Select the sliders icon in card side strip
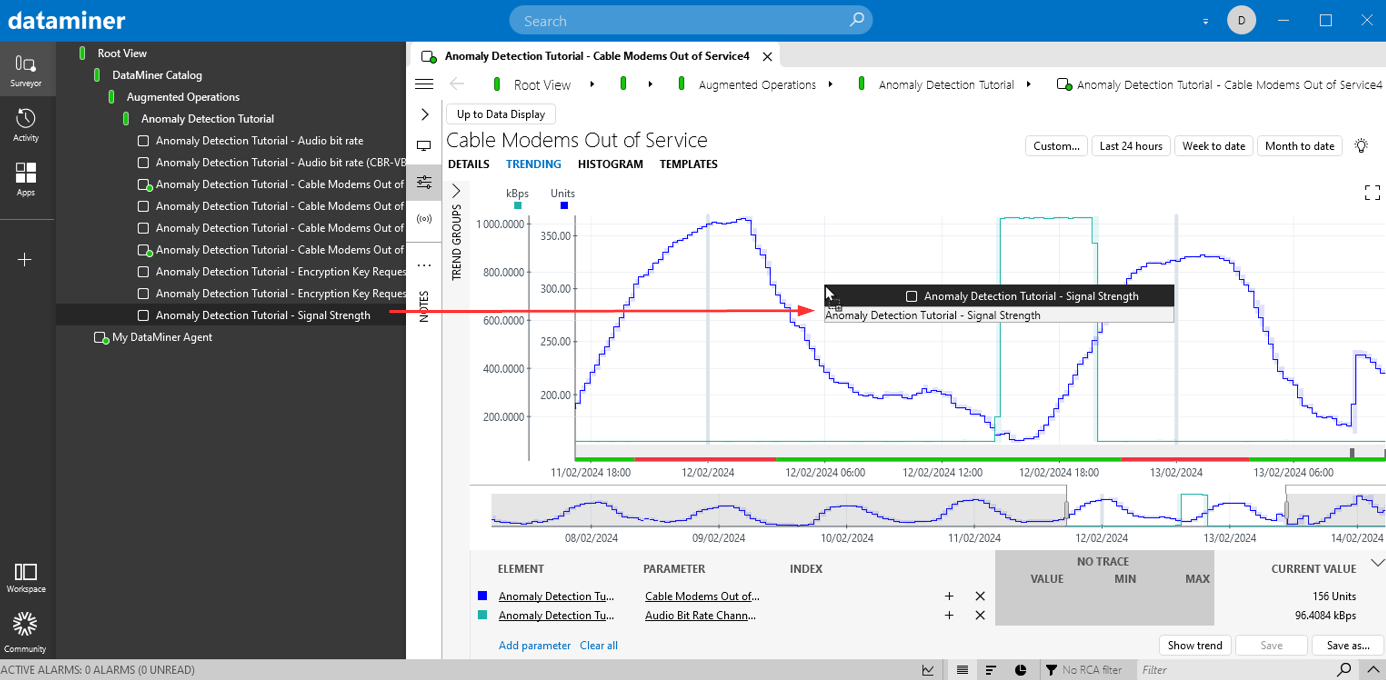The image size is (1386, 680). click(424, 182)
